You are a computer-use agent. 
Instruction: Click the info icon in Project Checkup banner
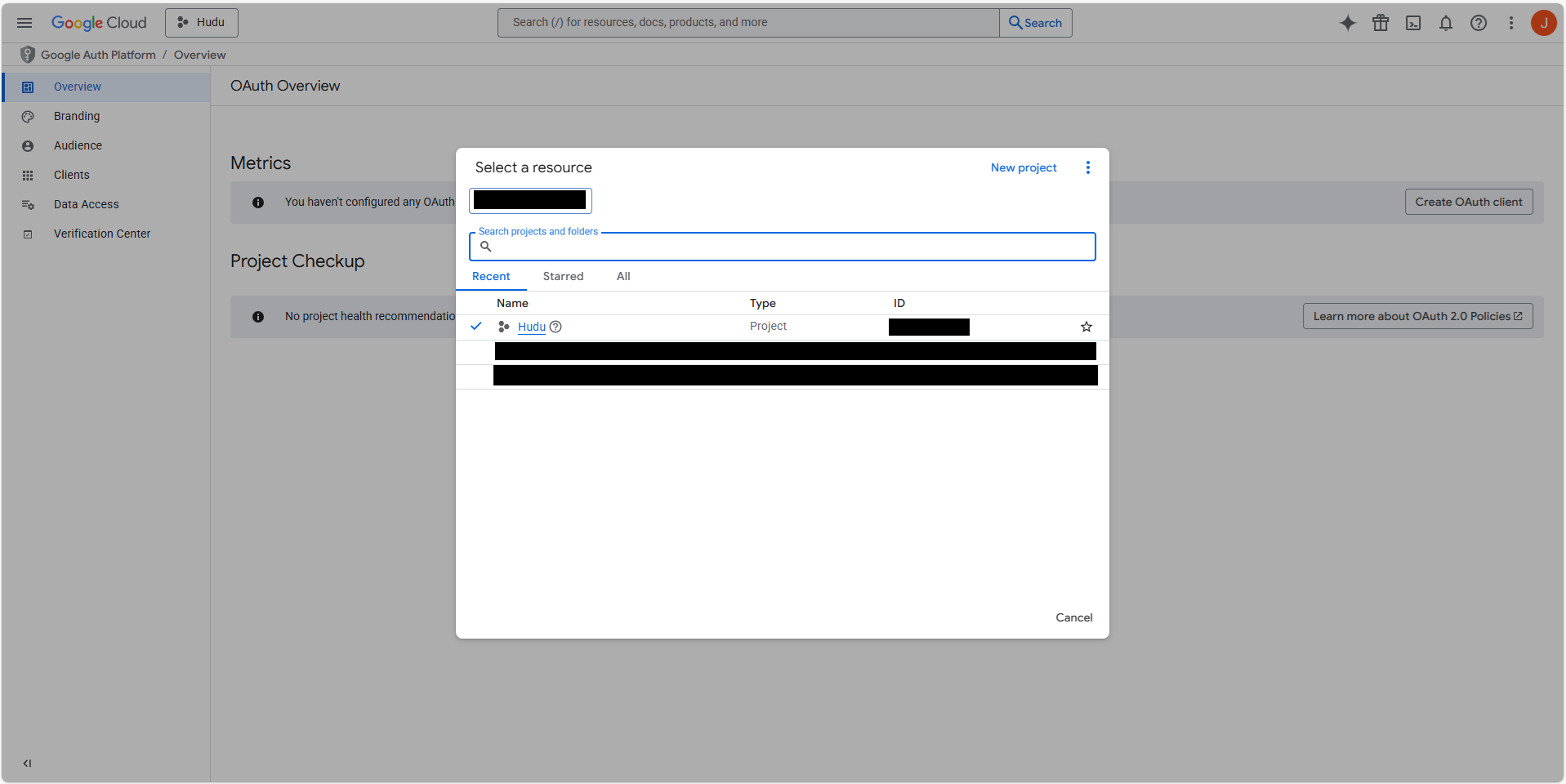click(258, 317)
